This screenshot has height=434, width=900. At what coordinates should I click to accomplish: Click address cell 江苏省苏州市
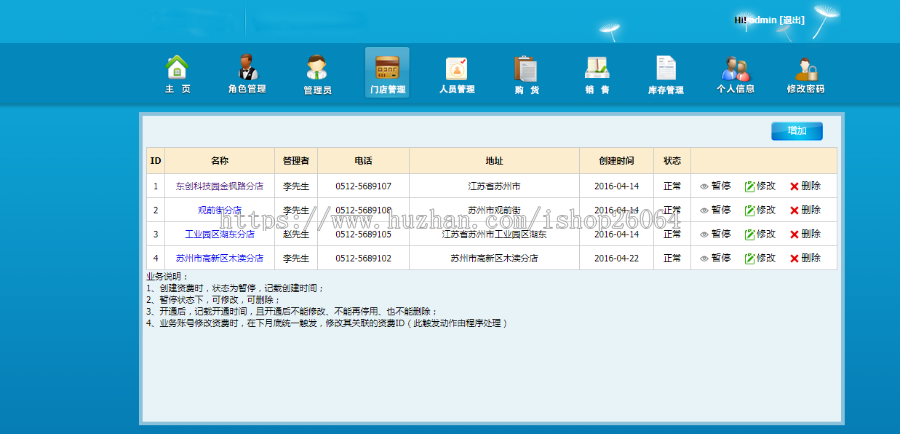coord(494,186)
